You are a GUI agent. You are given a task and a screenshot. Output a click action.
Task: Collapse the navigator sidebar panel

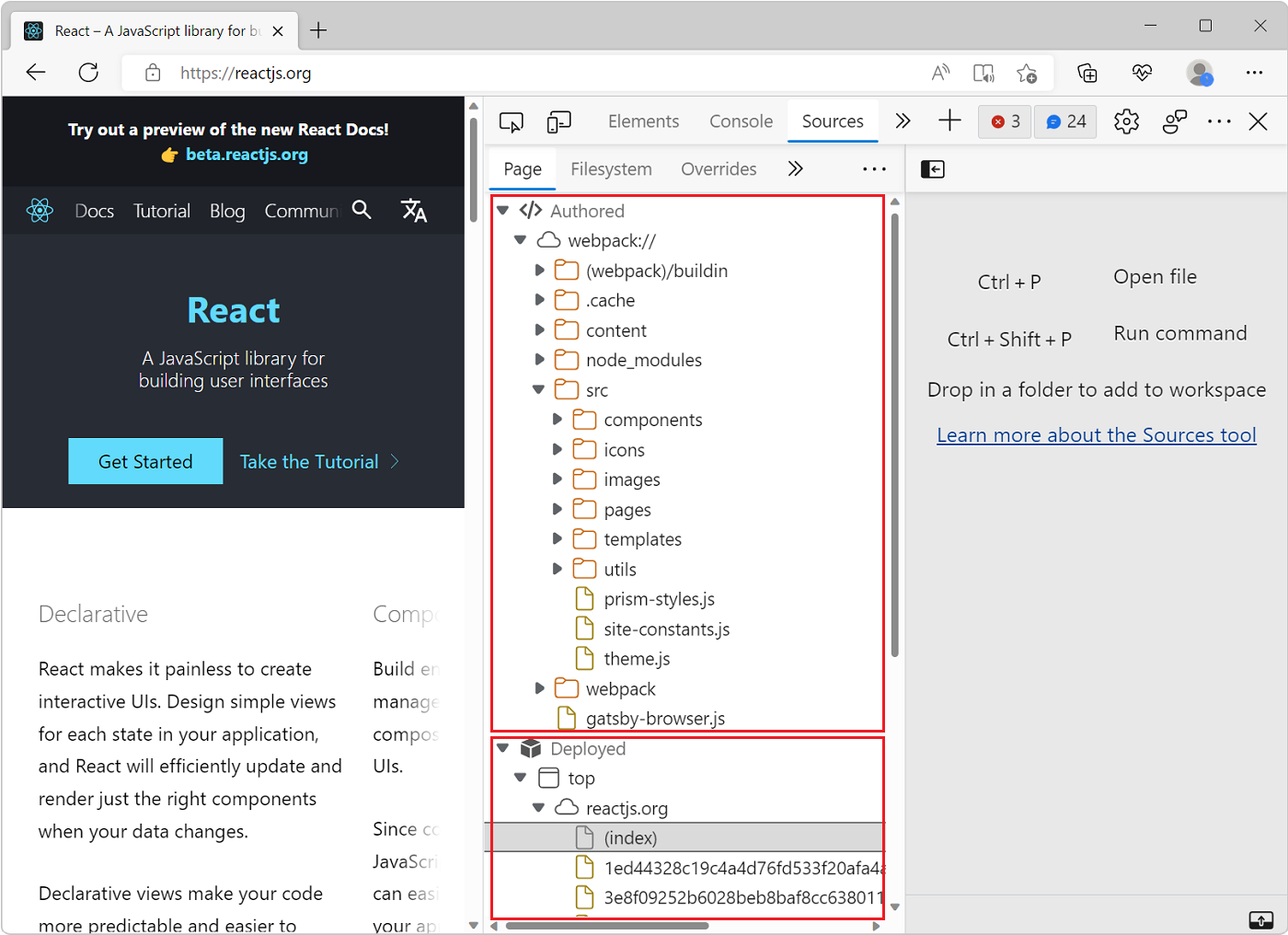(932, 168)
